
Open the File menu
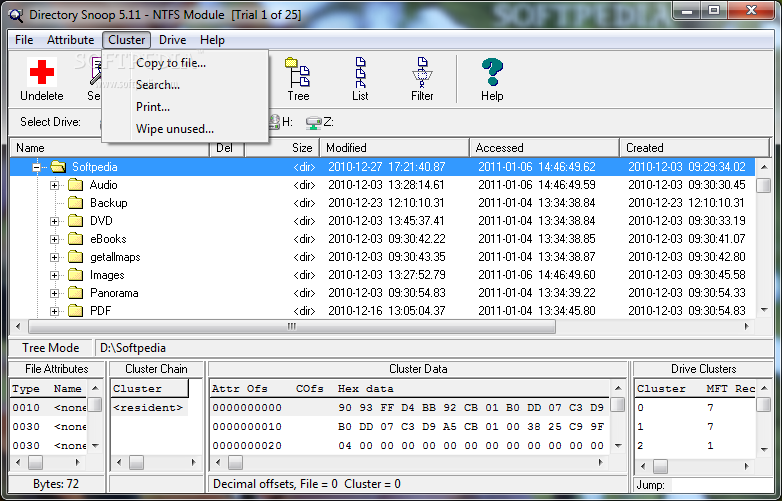point(24,40)
